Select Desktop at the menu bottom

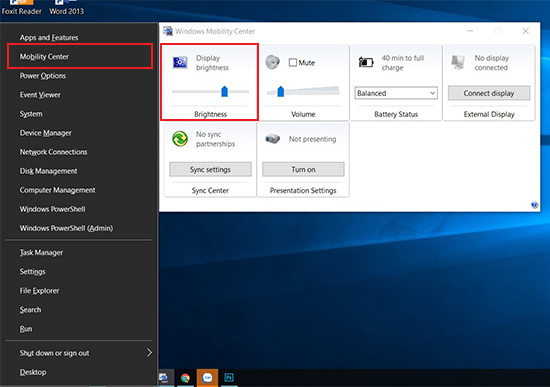[33, 372]
